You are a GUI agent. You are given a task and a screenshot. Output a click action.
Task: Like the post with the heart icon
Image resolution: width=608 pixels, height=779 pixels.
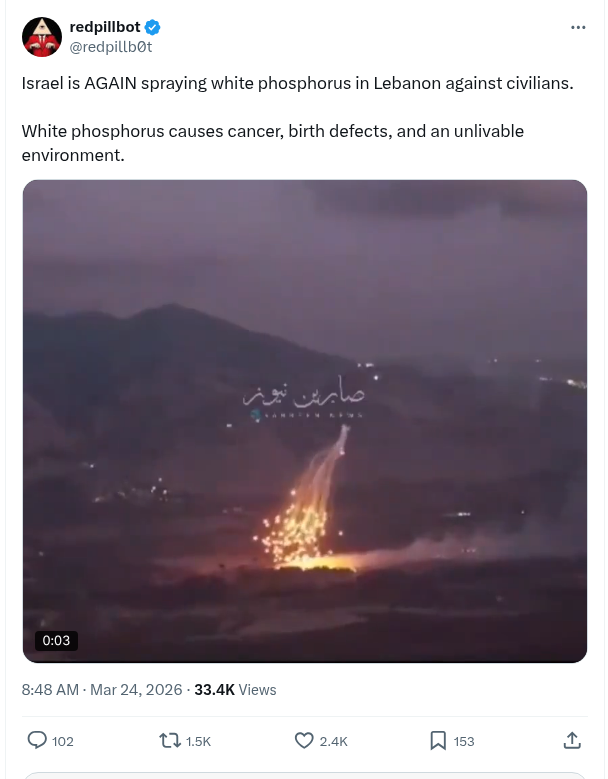(x=304, y=740)
